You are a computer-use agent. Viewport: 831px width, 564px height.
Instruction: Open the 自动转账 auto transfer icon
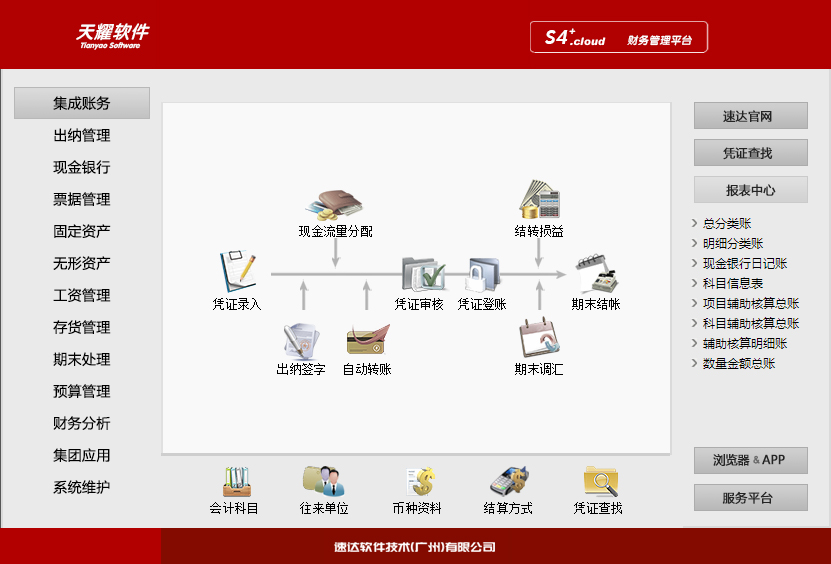[367, 340]
